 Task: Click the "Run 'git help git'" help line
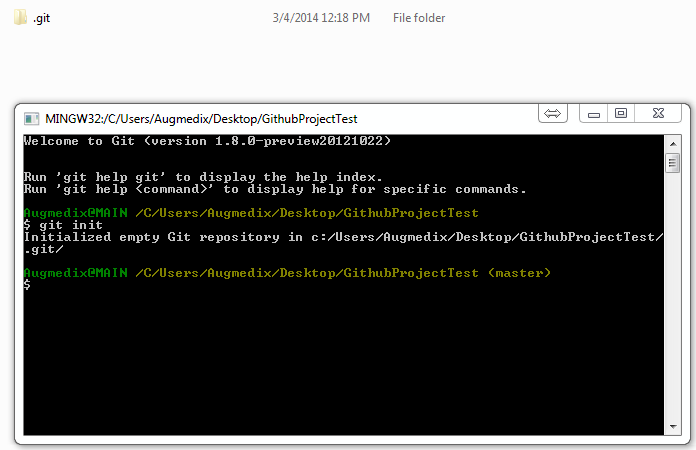point(200,177)
